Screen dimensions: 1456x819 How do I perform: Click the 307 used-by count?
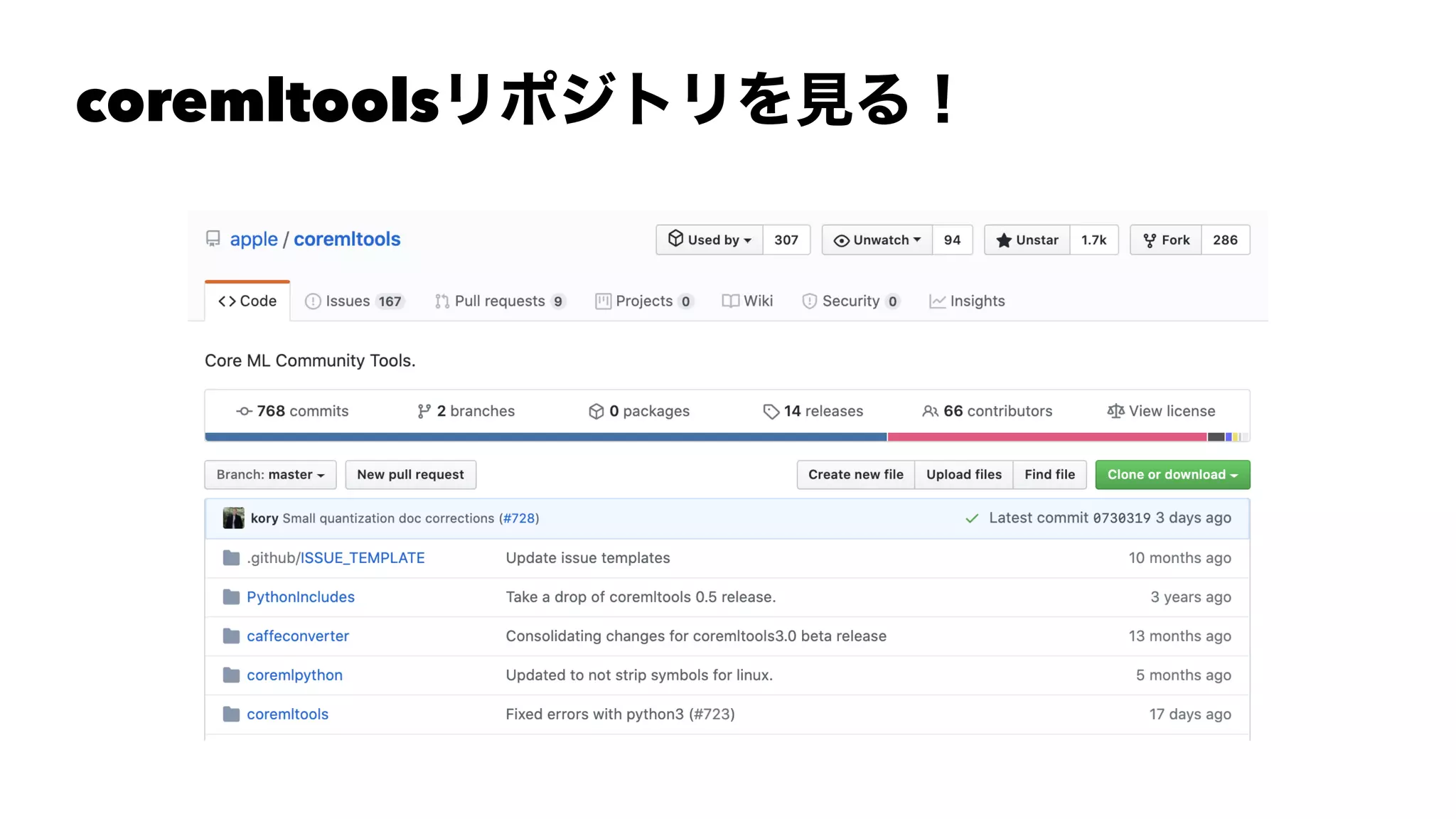point(786,240)
